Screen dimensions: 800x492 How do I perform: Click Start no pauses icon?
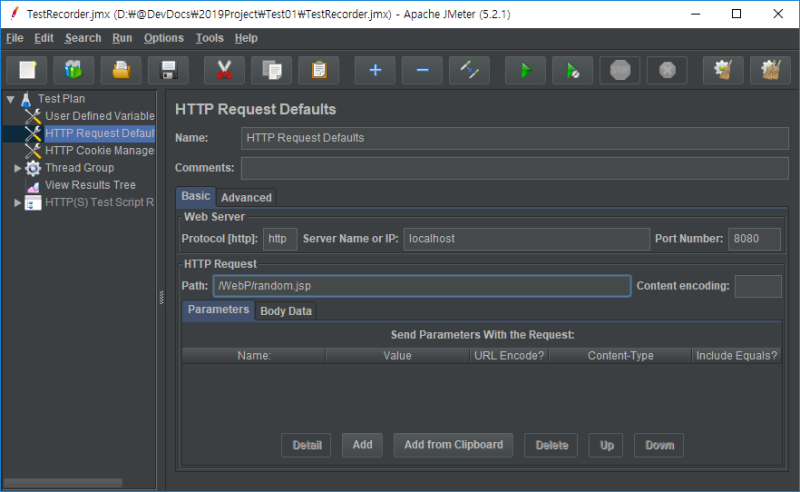coord(572,70)
